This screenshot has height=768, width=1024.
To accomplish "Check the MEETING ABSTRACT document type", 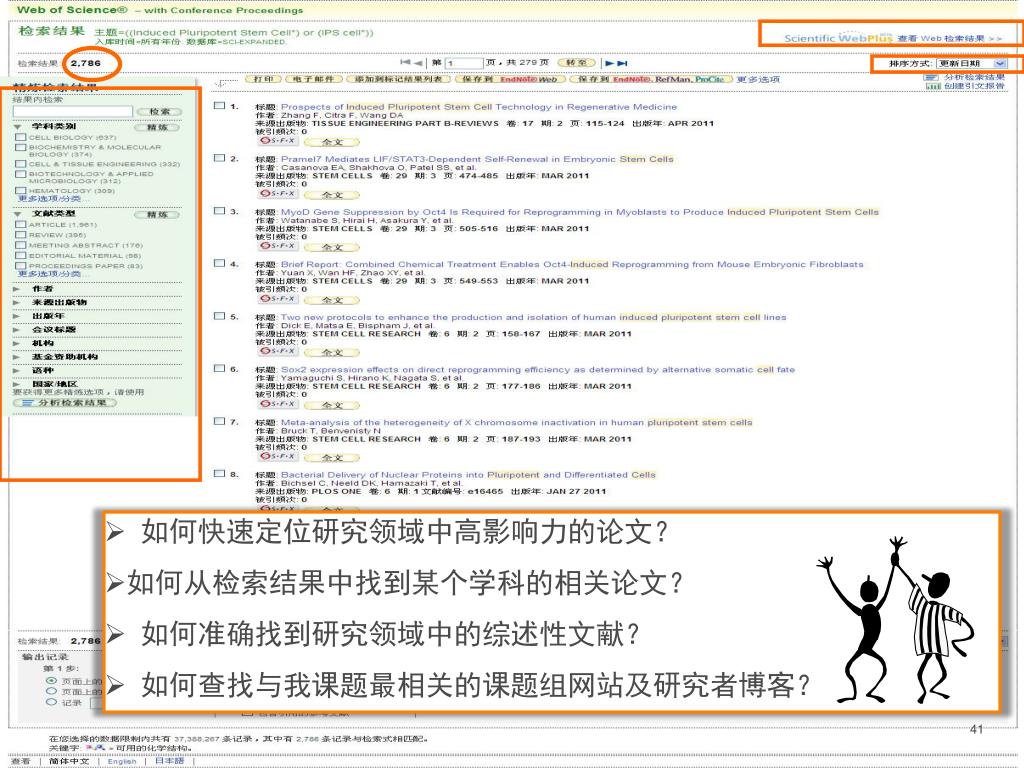I will pos(21,245).
